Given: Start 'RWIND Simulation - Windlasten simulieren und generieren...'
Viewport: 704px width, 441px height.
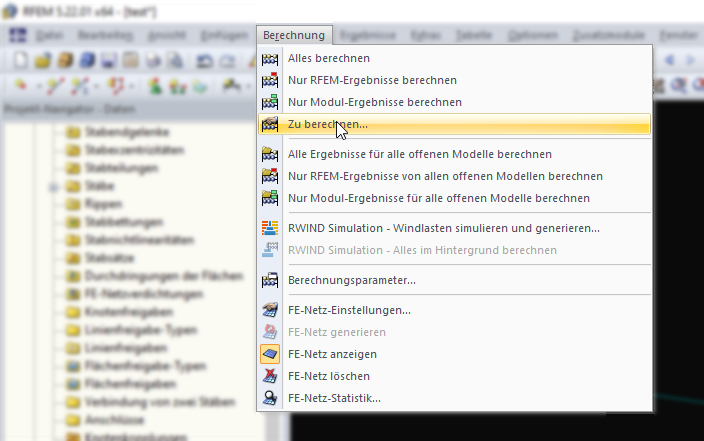Looking at the screenshot, I should (454, 228).
